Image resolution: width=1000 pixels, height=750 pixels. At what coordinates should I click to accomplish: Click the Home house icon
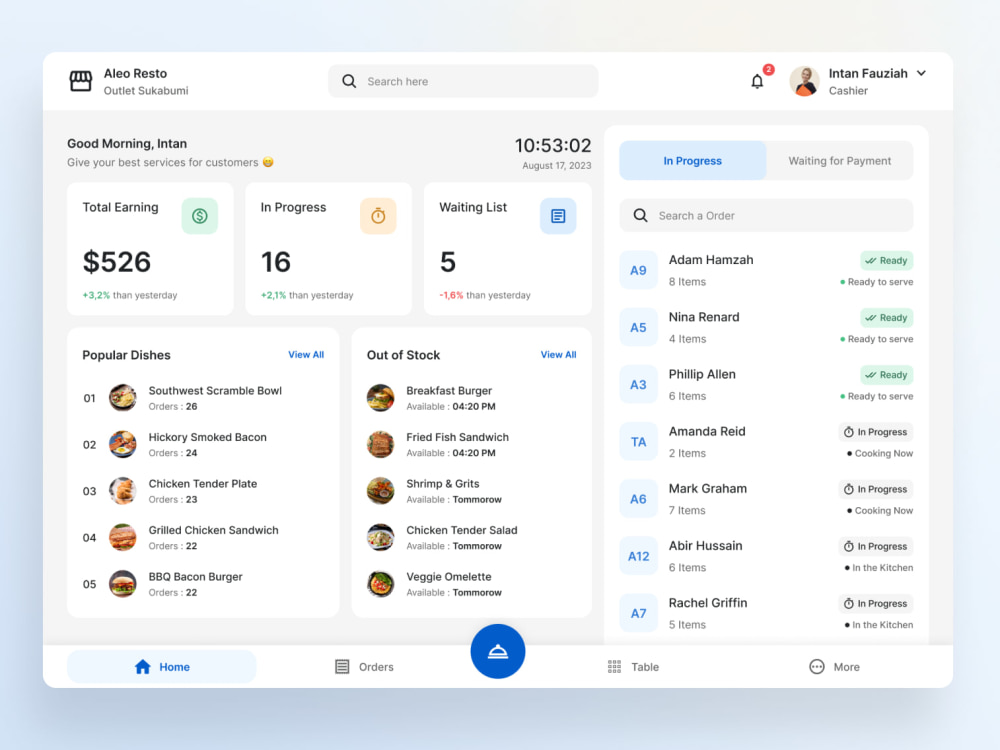pos(142,666)
